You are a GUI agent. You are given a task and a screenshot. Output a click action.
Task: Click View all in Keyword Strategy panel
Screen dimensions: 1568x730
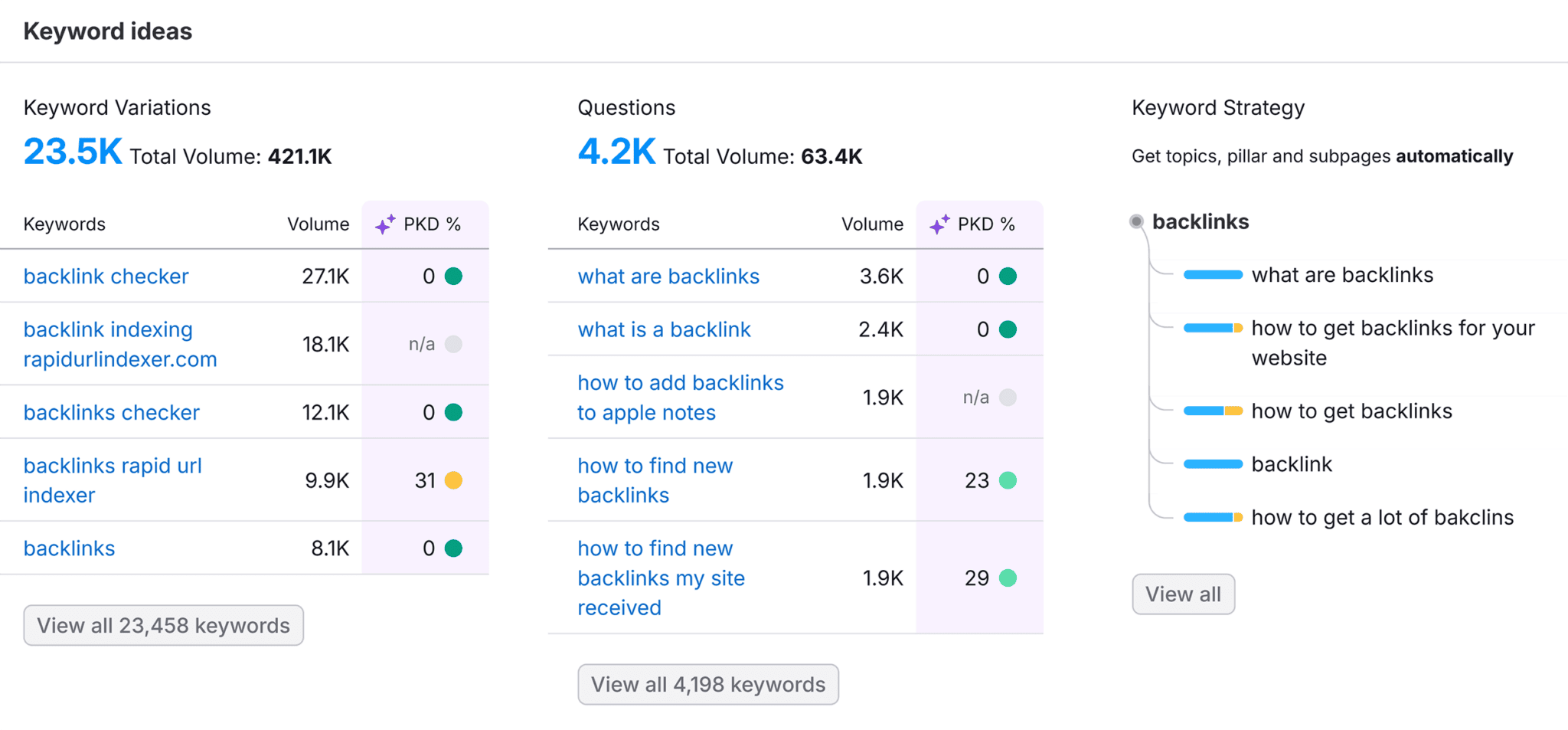[x=1183, y=594]
